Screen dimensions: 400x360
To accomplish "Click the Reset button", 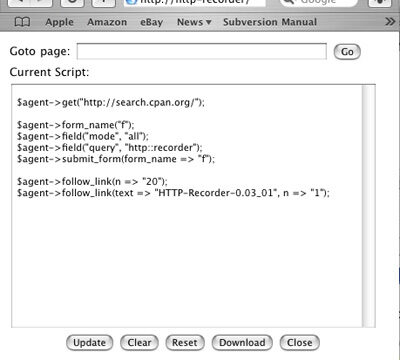I will (x=185, y=343).
